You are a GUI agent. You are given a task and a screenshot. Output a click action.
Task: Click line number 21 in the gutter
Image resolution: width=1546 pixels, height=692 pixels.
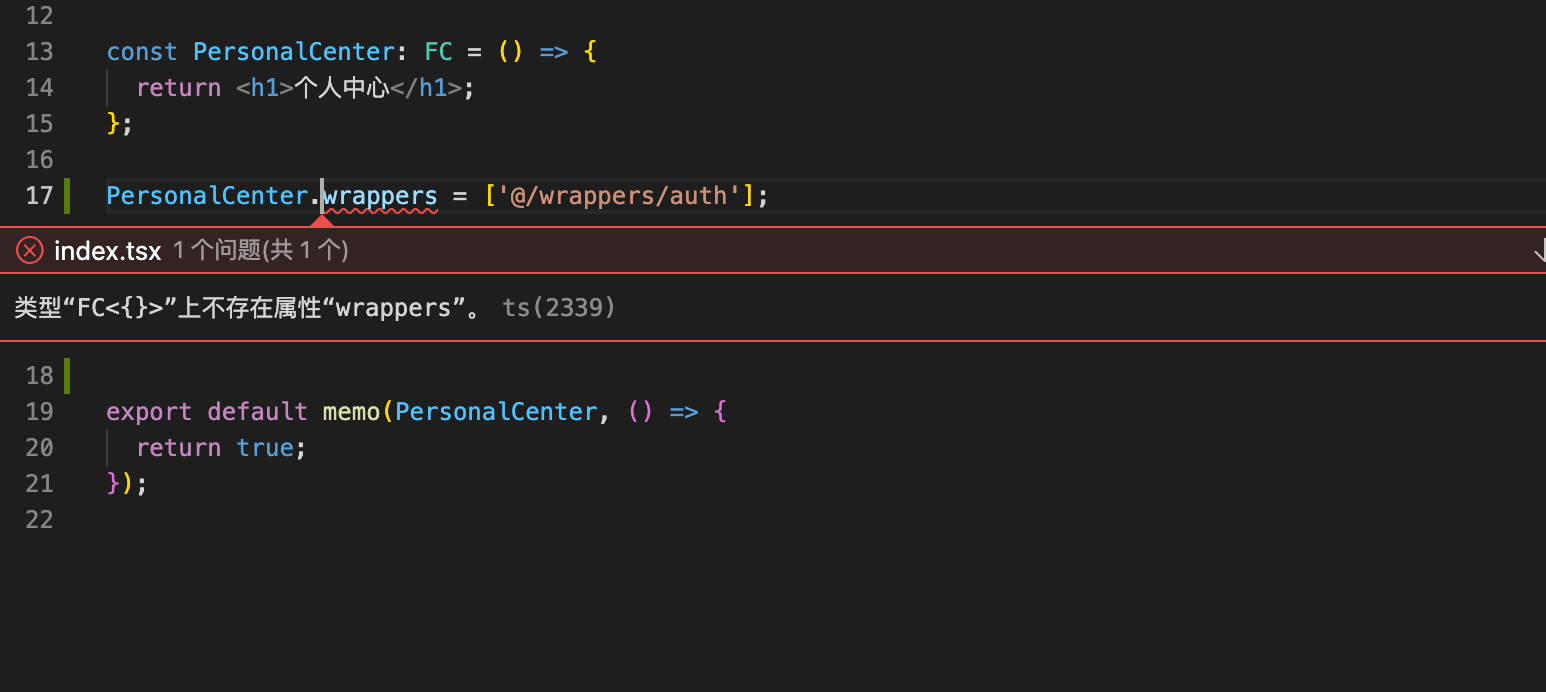pyautogui.click(x=39, y=483)
